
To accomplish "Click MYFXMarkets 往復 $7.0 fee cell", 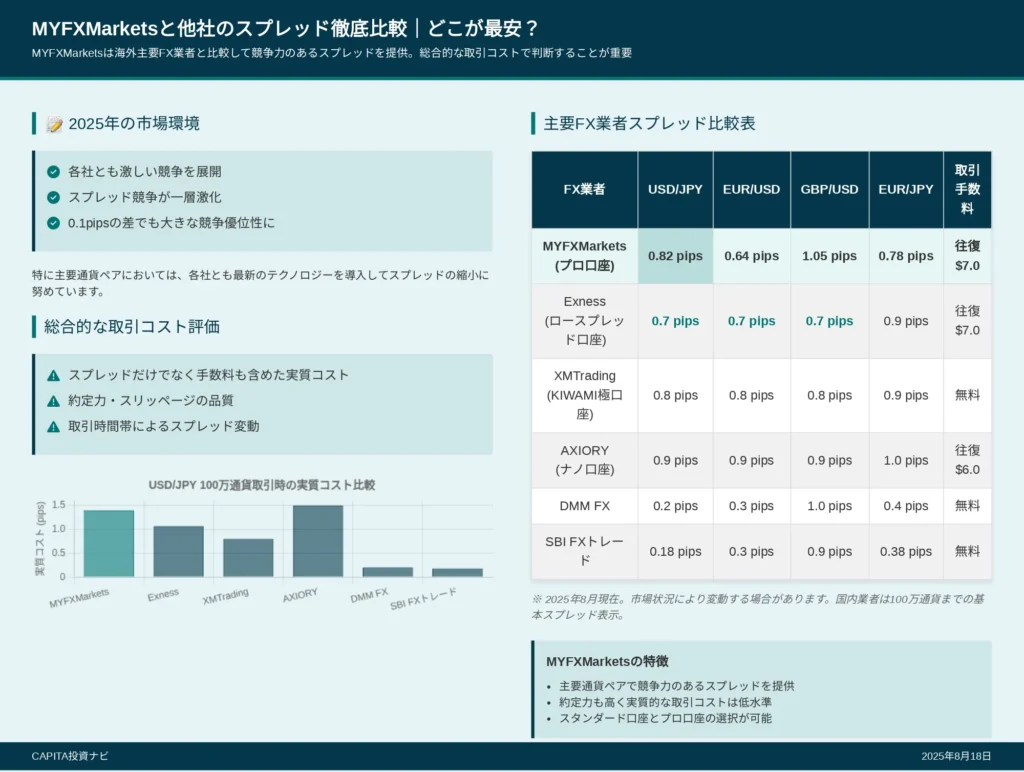I will coord(967,256).
